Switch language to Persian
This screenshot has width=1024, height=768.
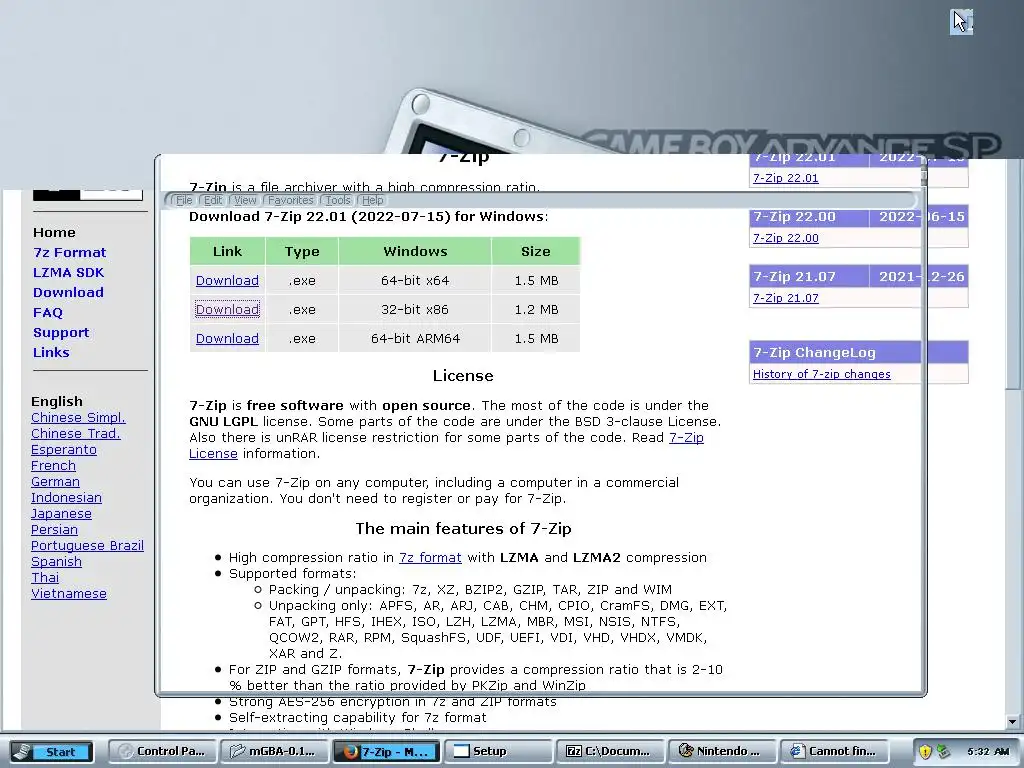[54, 530]
